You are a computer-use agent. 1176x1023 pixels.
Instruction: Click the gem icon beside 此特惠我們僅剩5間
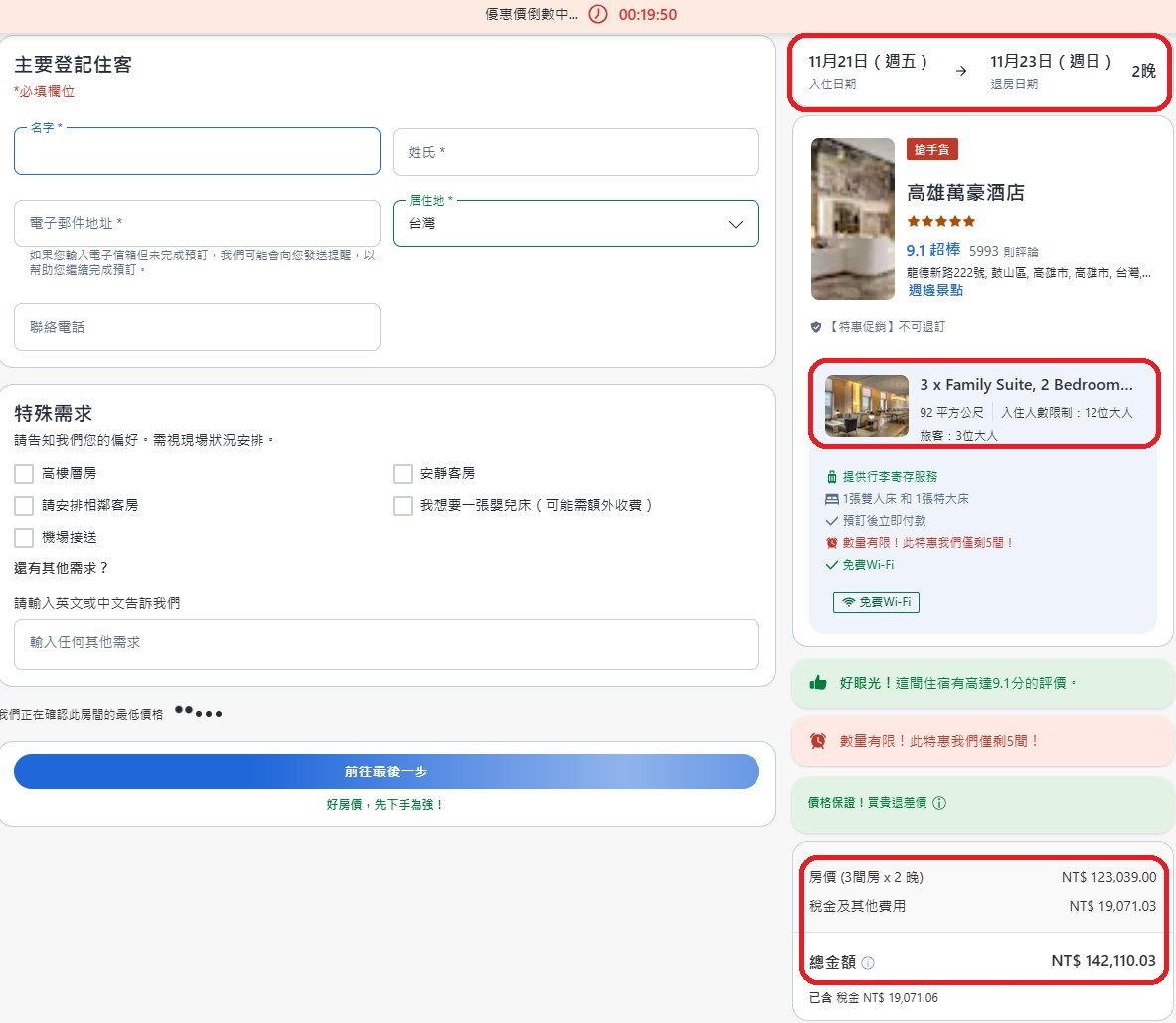[832, 543]
